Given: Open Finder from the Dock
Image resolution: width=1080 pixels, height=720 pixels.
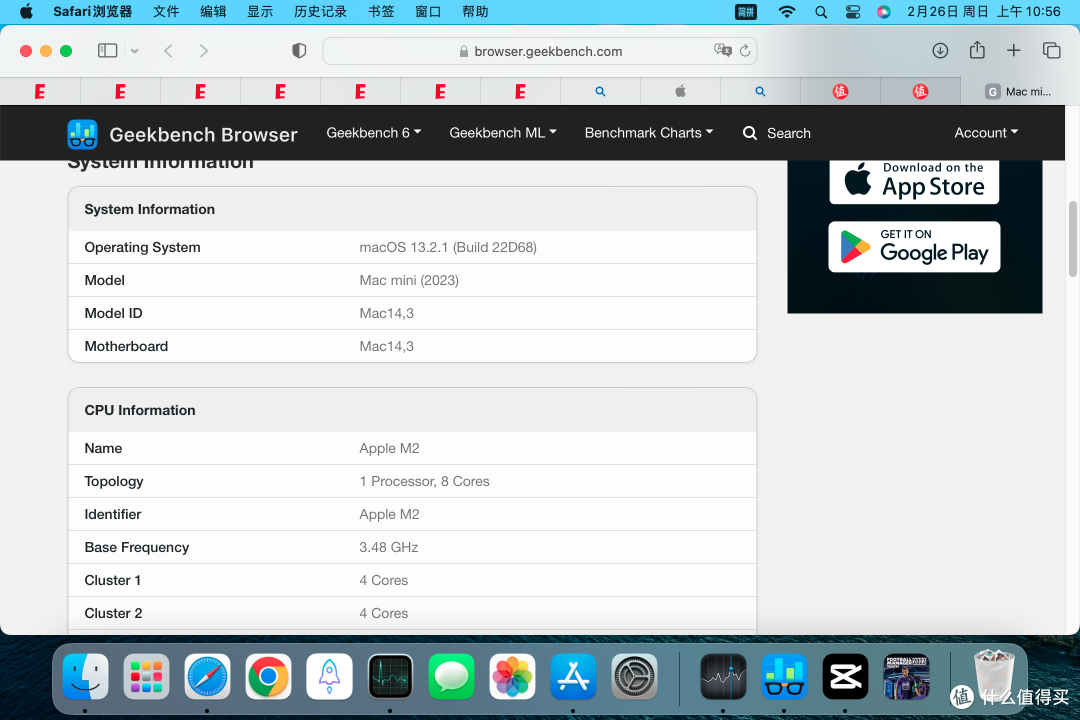Looking at the screenshot, I should (85, 677).
